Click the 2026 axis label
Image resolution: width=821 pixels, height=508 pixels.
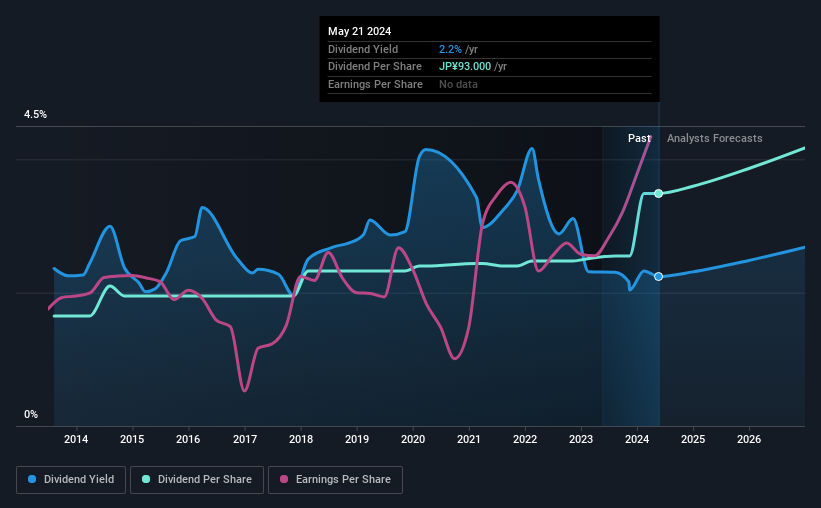point(749,439)
